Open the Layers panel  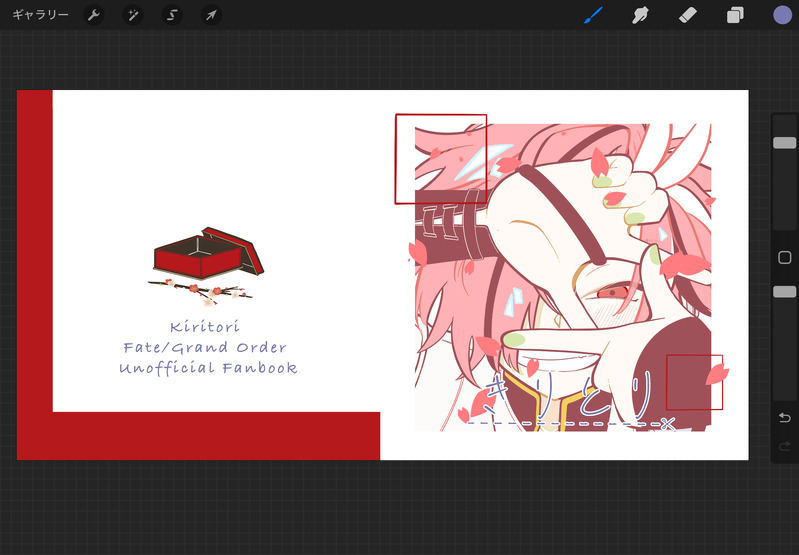pos(735,15)
